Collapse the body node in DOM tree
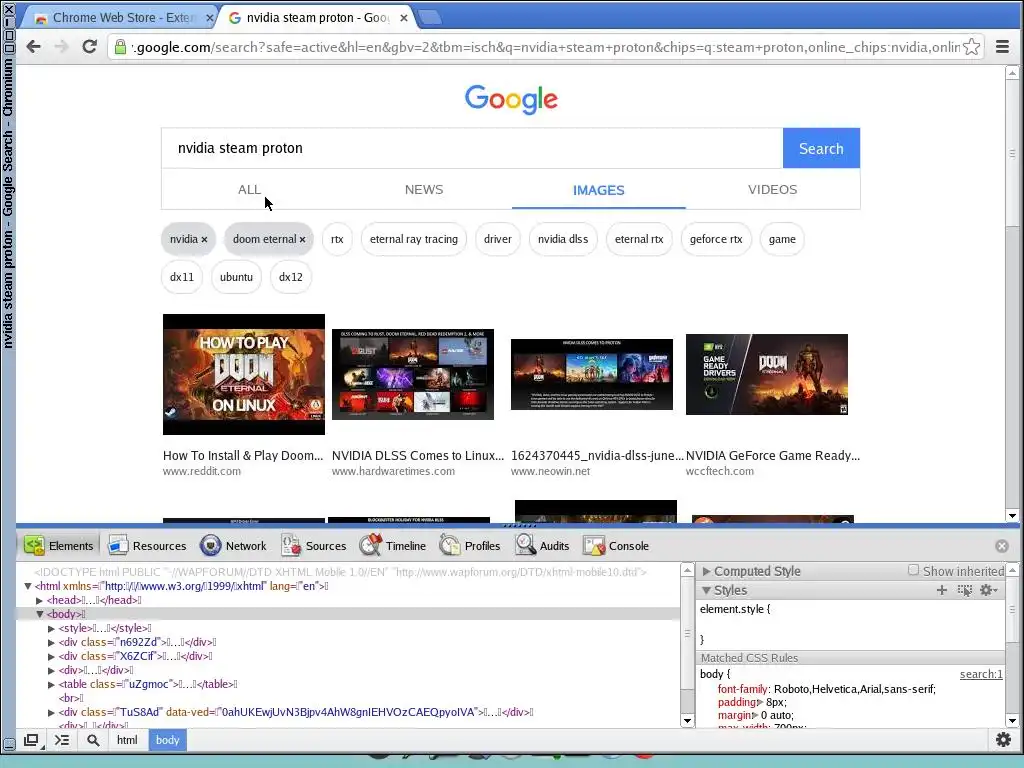The image size is (1024, 768). click(x=40, y=614)
